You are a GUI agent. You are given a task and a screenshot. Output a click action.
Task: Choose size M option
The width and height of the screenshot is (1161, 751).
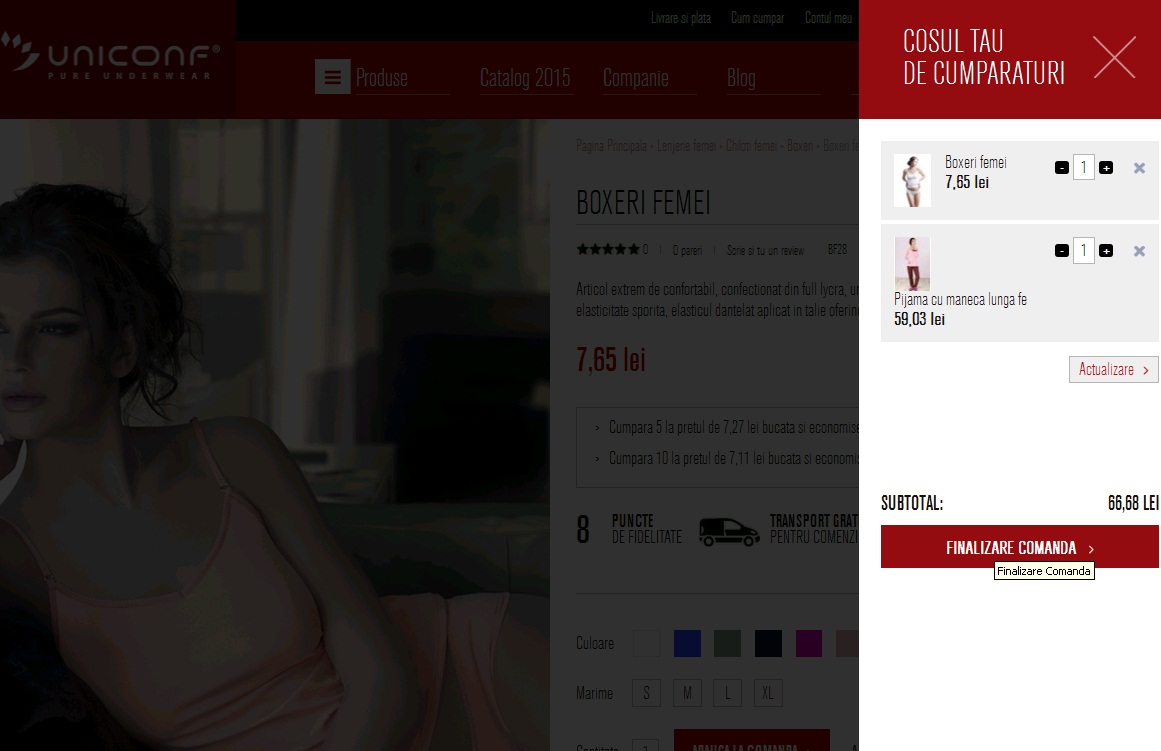click(x=687, y=693)
